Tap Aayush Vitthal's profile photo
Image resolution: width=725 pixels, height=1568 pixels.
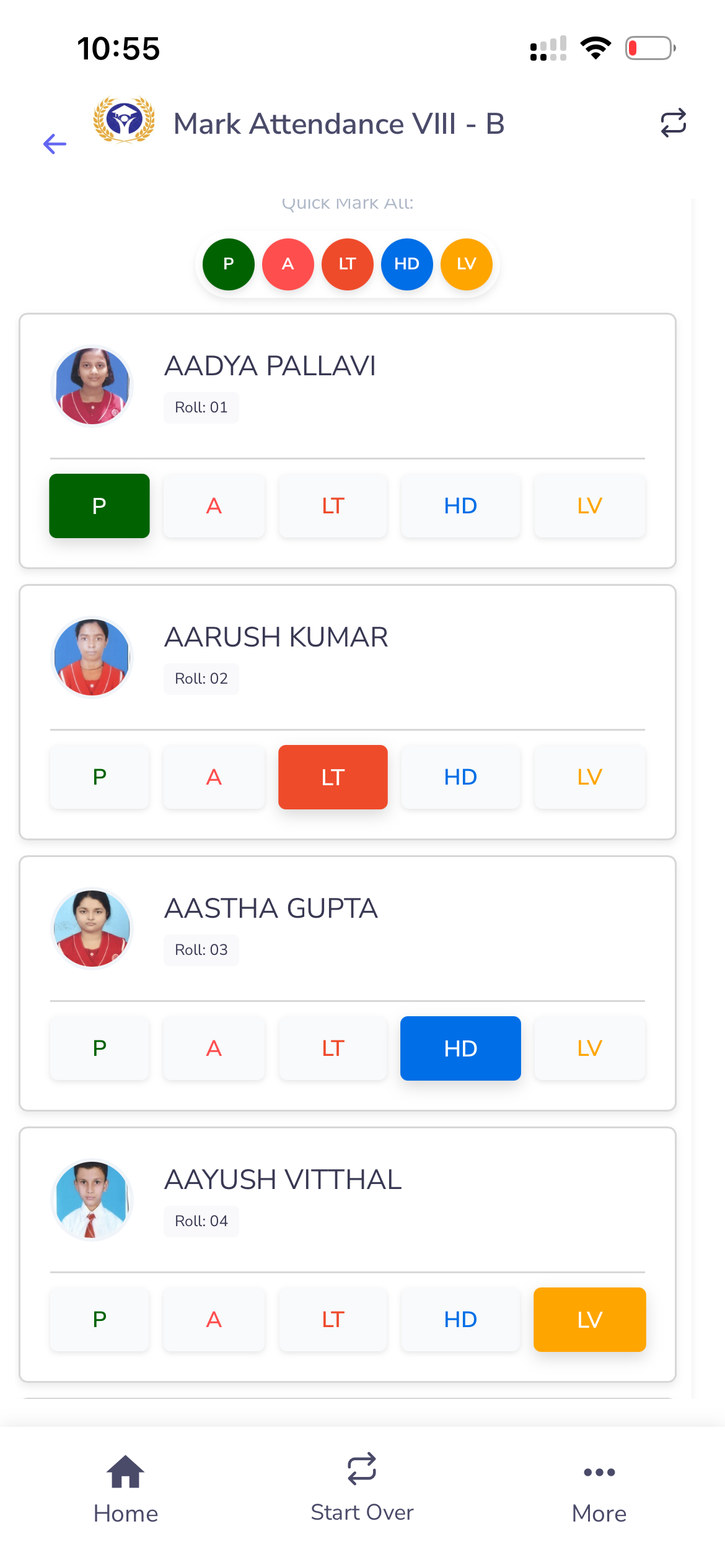(92, 1200)
